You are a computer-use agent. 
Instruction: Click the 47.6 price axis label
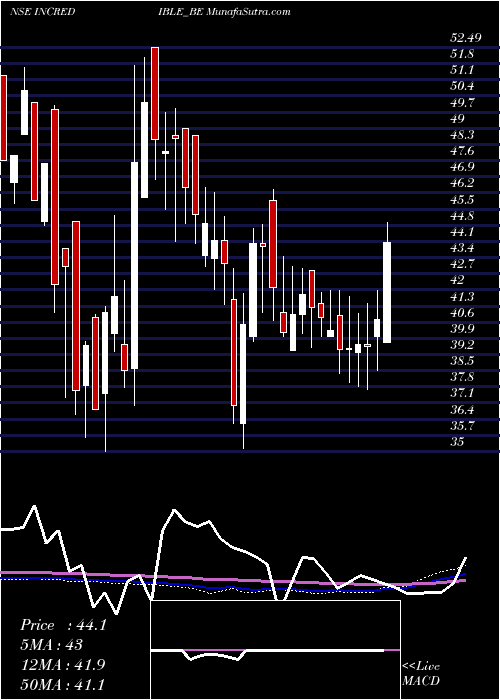pos(462,151)
